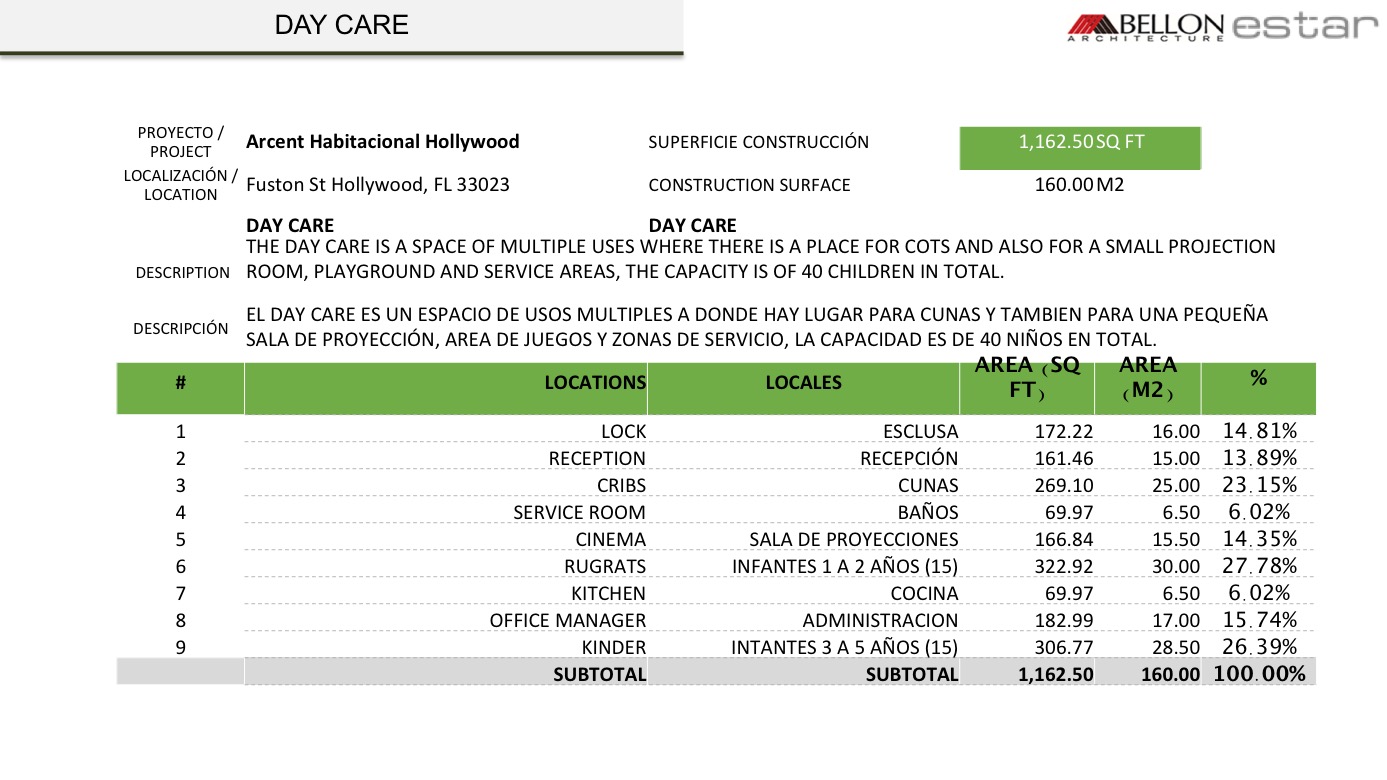Select the CRIBS row location cell
Image resolution: width=1387 pixels, height=780 pixels.
coord(621,486)
